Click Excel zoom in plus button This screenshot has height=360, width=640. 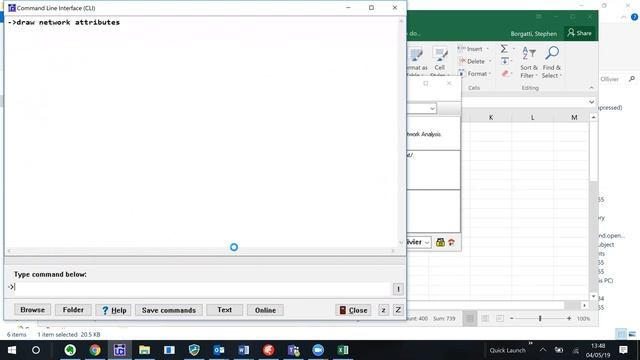point(569,318)
